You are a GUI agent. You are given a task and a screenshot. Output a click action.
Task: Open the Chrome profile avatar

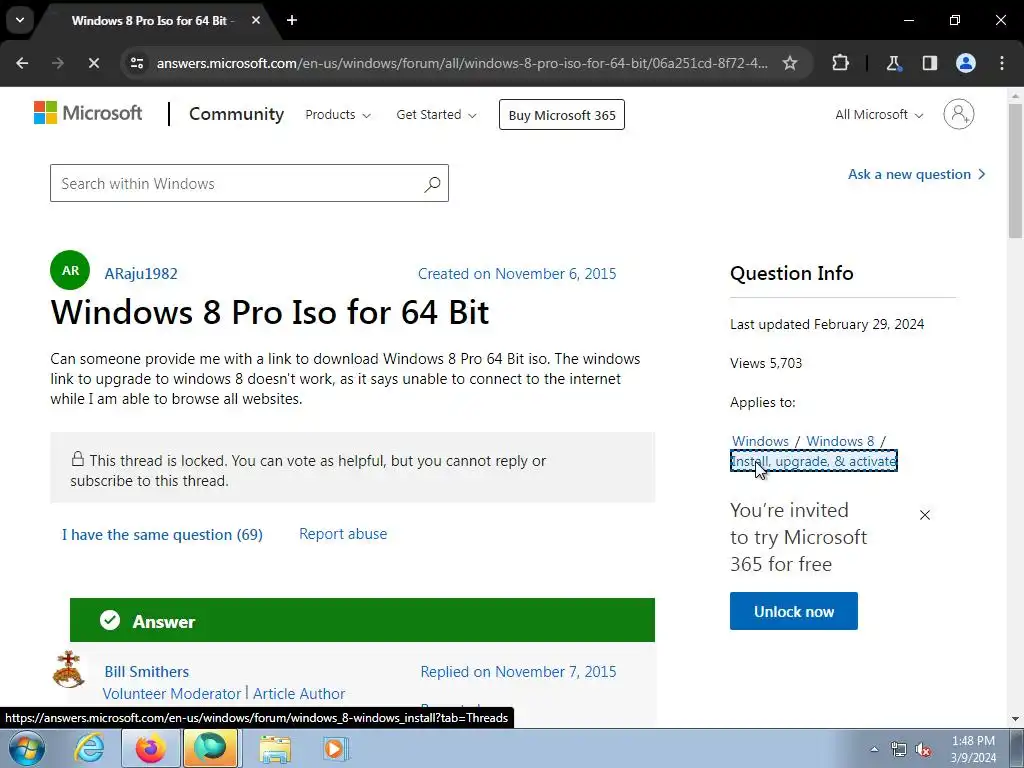point(966,63)
